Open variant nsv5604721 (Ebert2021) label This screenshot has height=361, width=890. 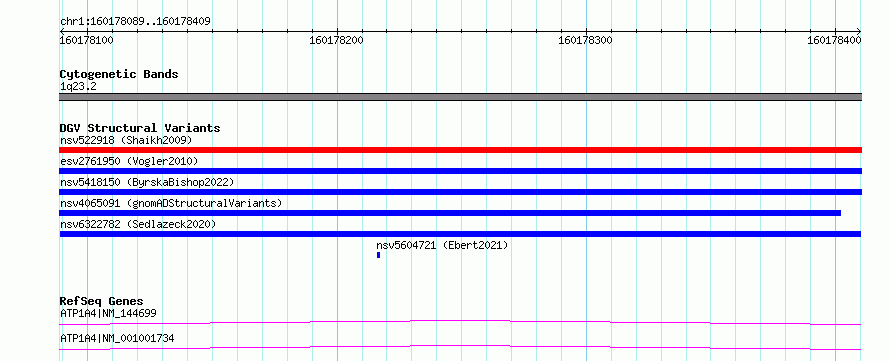pos(442,245)
